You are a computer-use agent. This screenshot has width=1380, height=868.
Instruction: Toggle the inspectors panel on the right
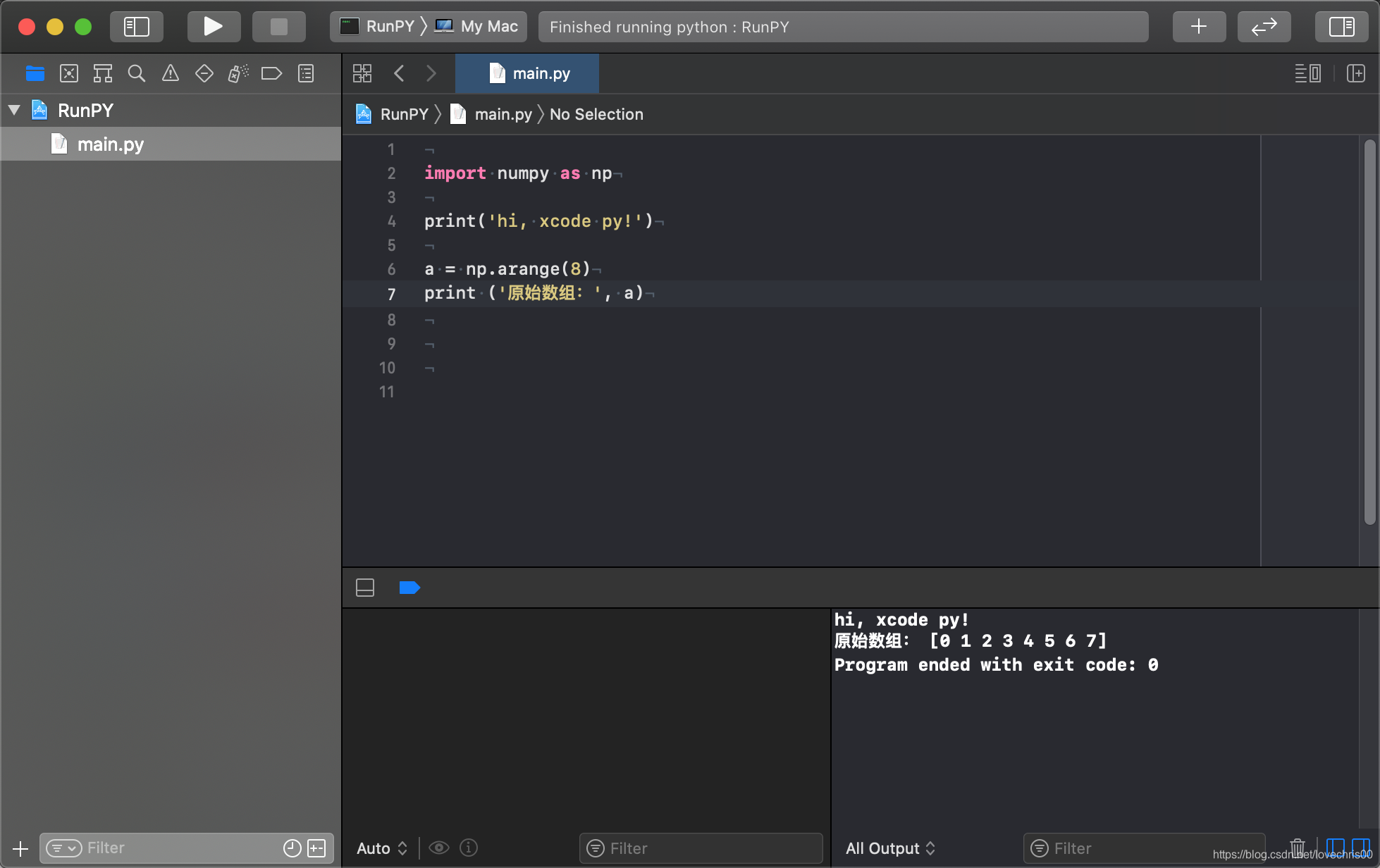coord(1341,27)
